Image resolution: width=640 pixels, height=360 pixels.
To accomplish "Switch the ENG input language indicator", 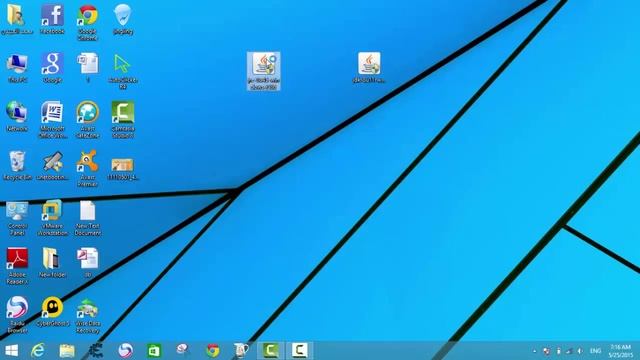I will click(596, 351).
